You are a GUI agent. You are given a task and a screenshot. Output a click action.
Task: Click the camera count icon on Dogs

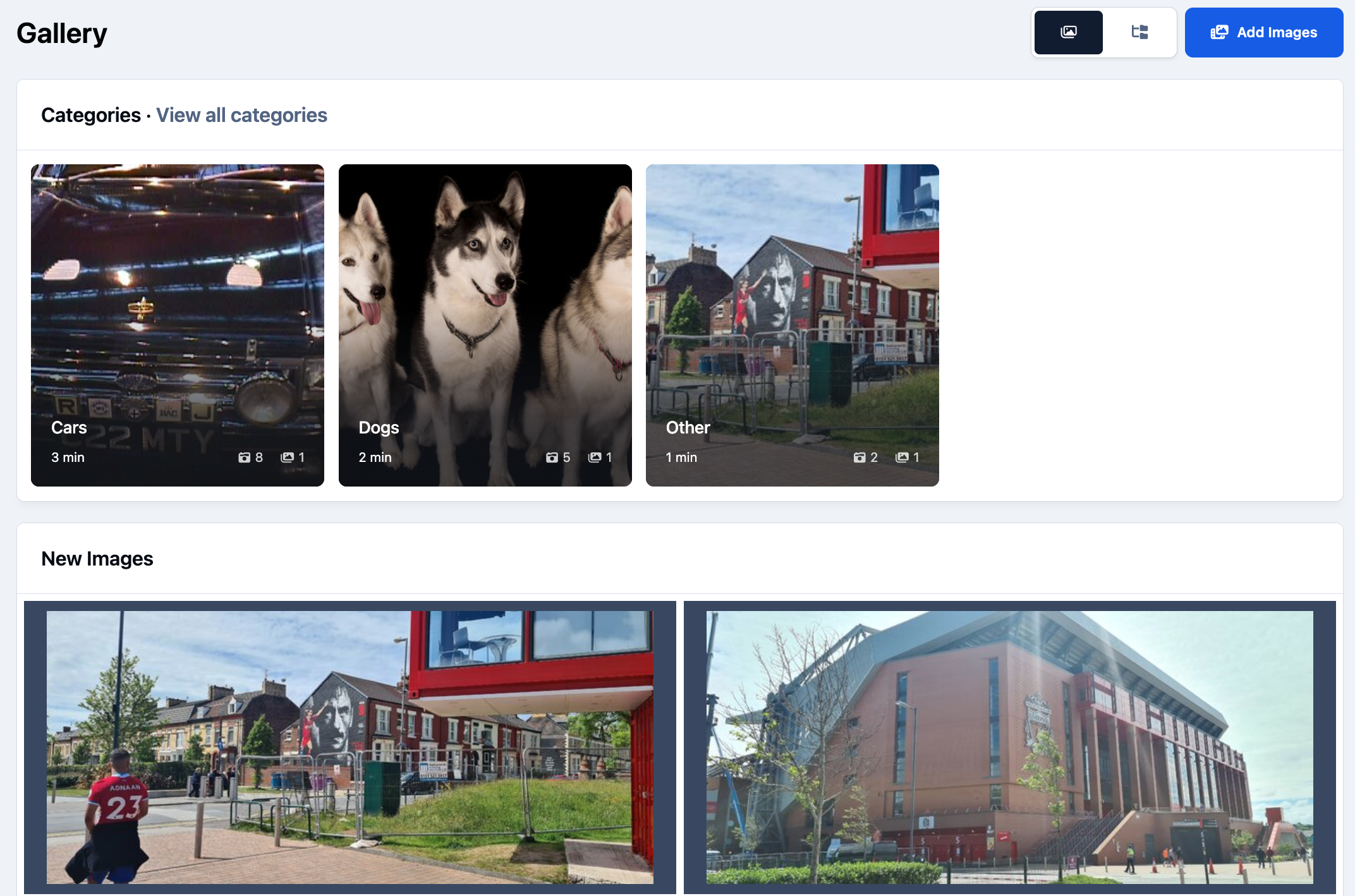tap(552, 457)
